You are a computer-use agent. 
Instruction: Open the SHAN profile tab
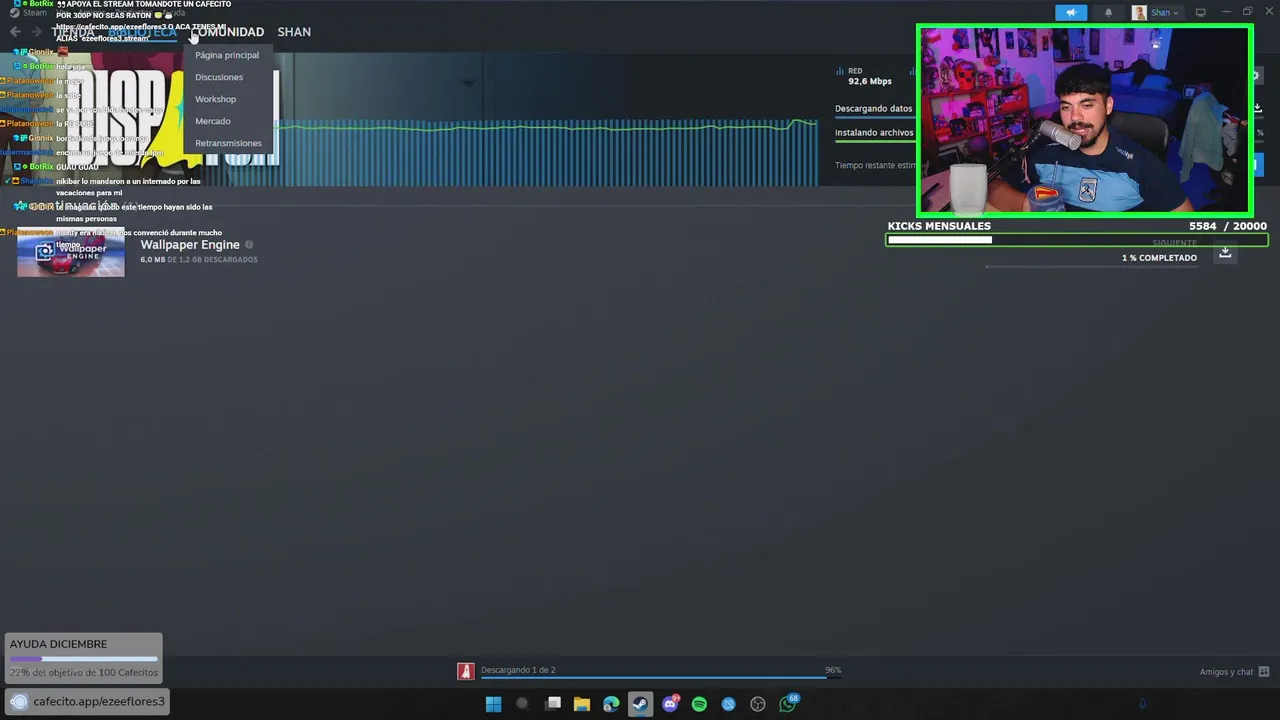coord(294,32)
